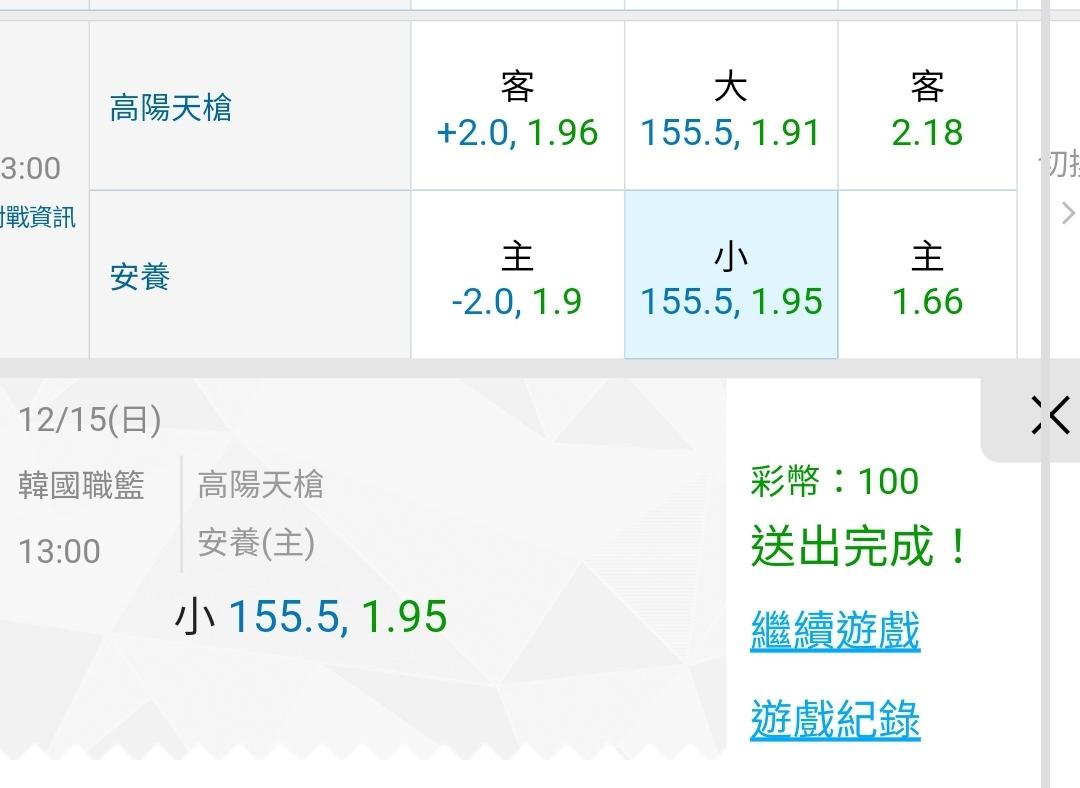Open 安養 team name link

[140, 277]
